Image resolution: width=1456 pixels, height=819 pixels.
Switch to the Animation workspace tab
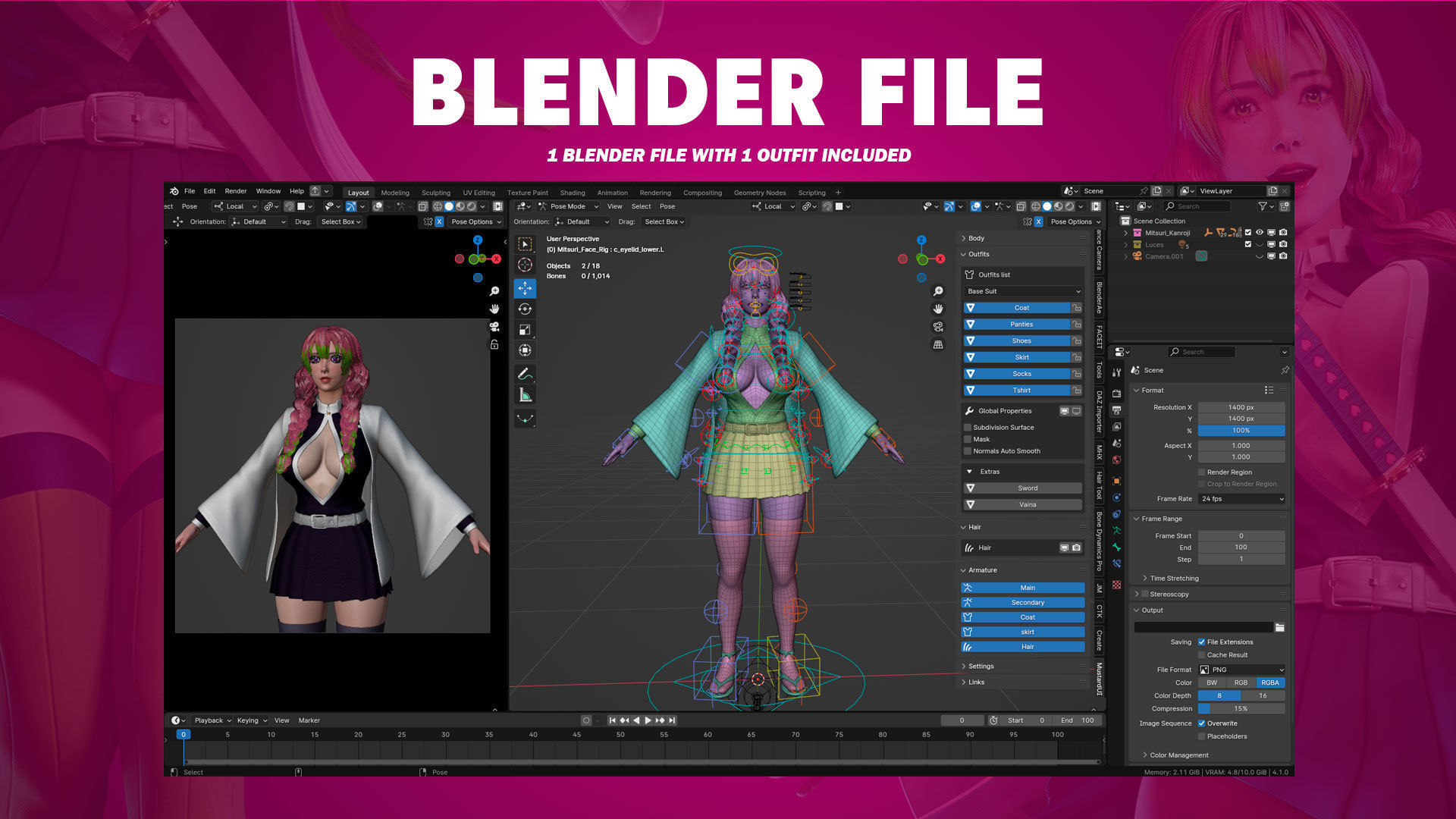[x=612, y=193]
